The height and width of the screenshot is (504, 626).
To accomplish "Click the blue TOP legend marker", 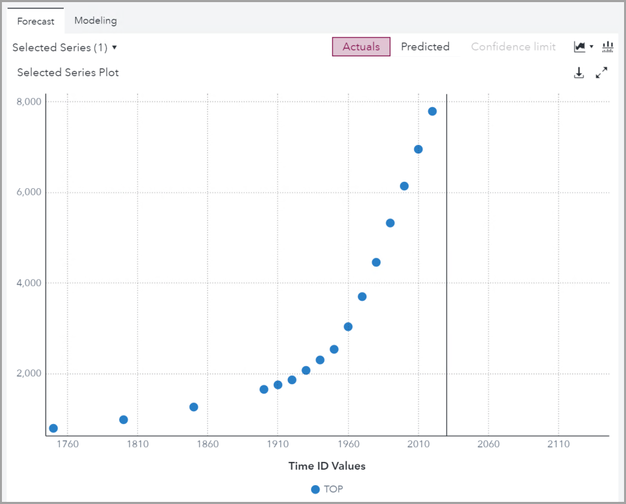I will [x=316, y=489].
